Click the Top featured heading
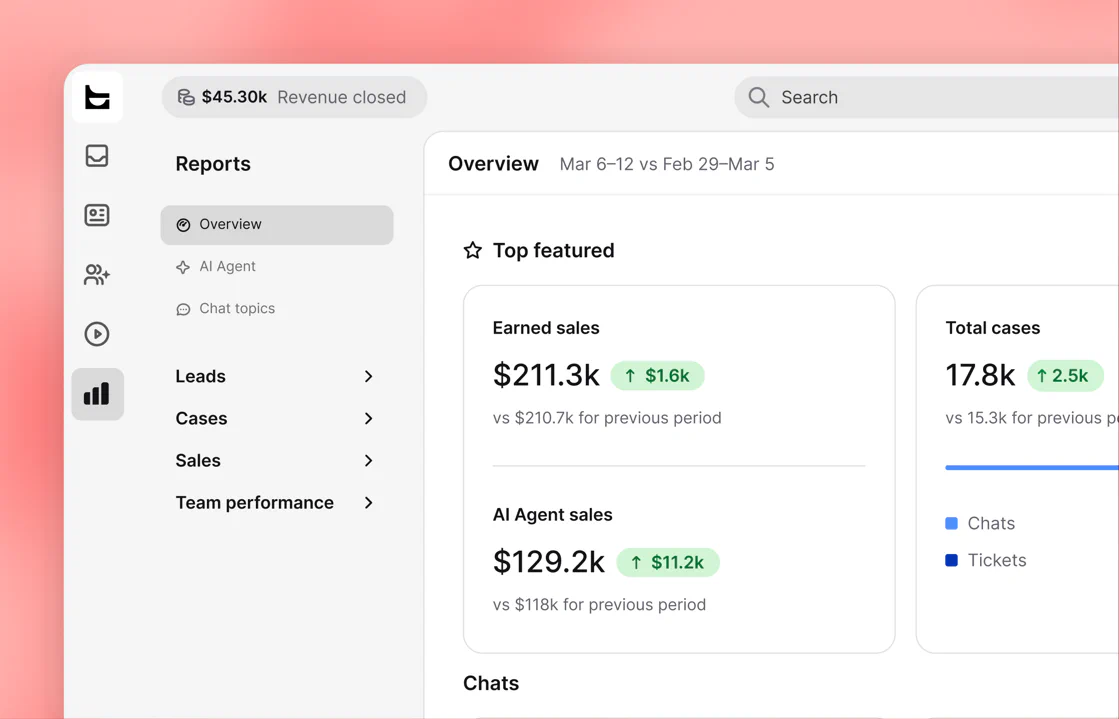1119x719 pixels. coord(553,251)
